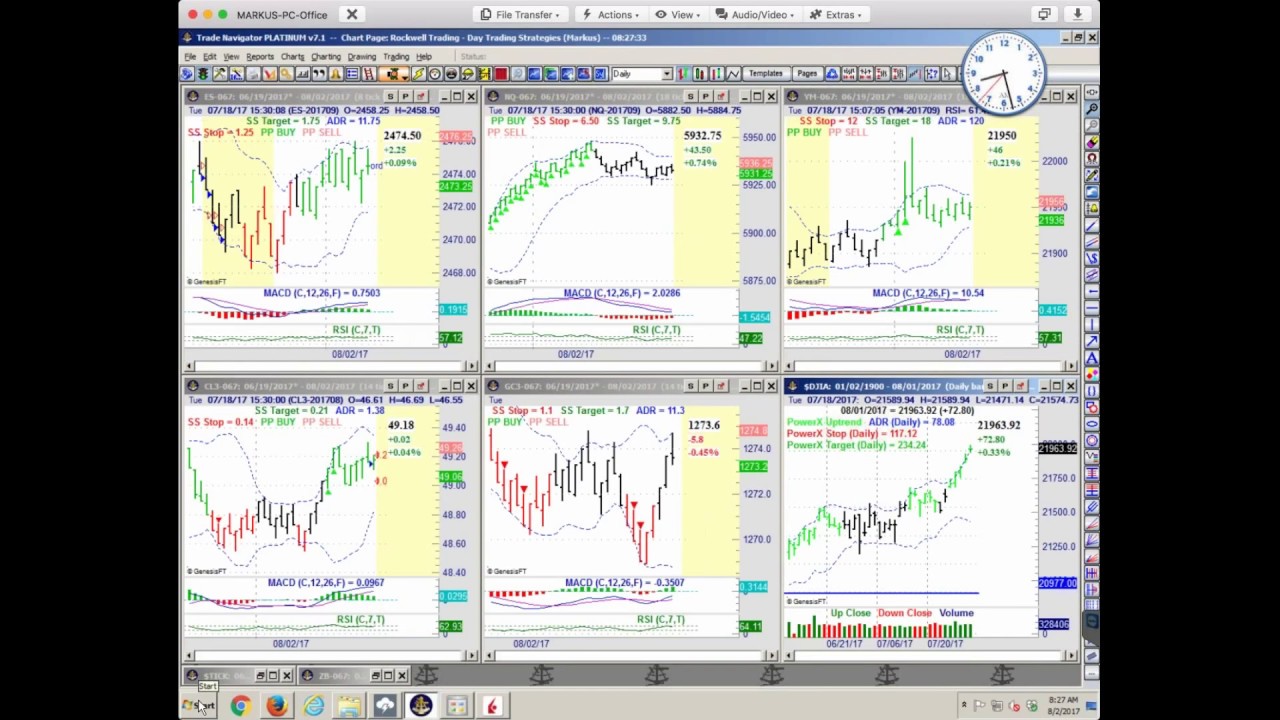Click the hammer tools toolbar icon
The height and width of the screenshot is (720, 1280).
tap(219, 74)
